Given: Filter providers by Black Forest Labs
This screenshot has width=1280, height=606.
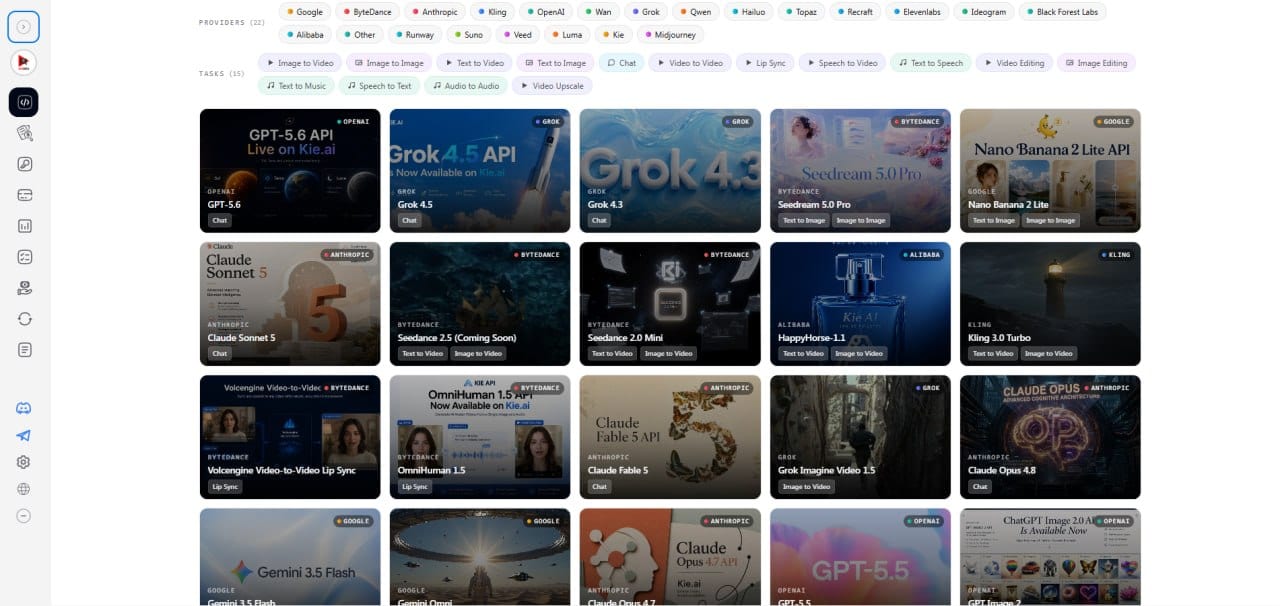Looking at the screenshot, I should [x=1063, y=12].
